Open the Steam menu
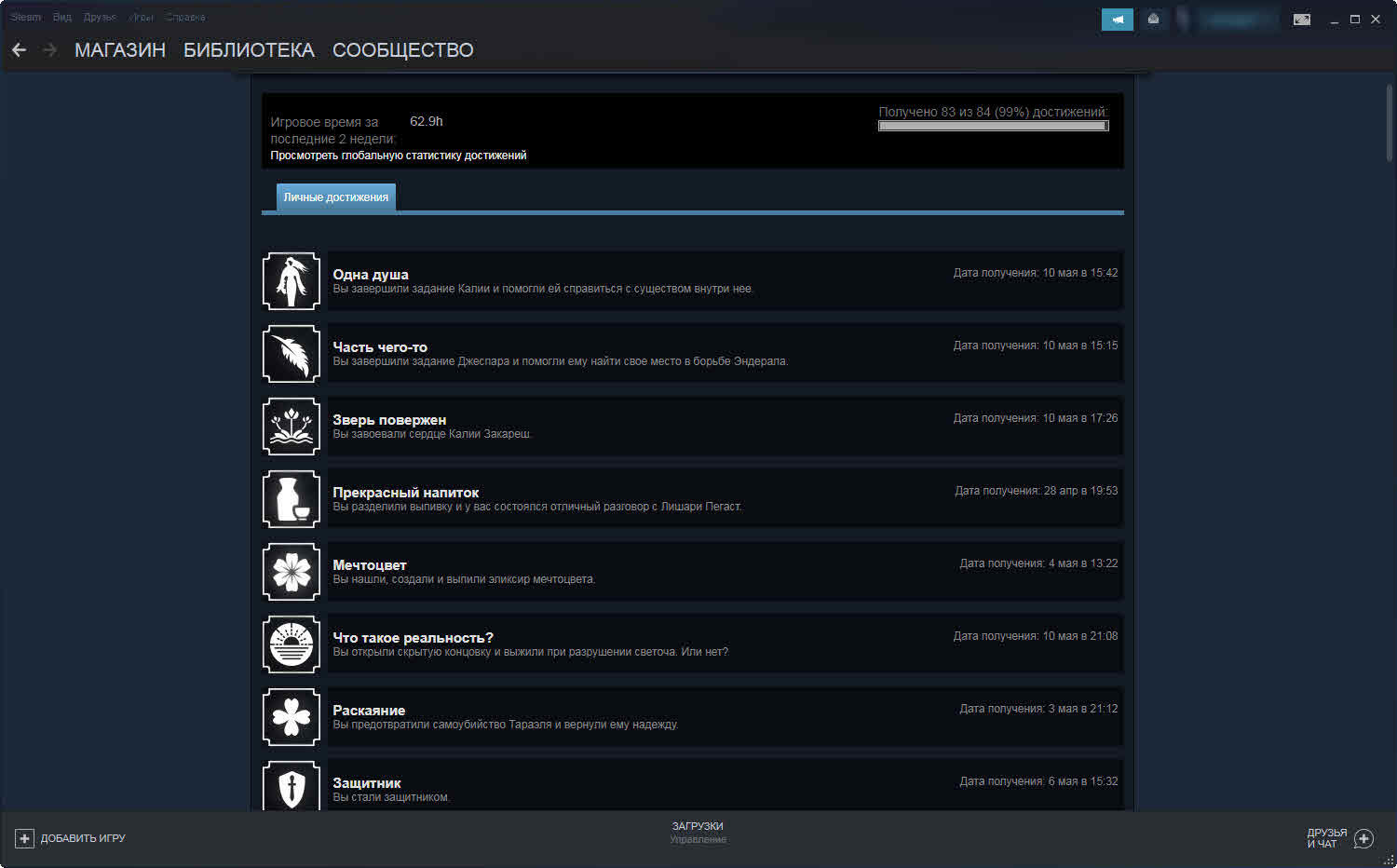 click(25, 18)
